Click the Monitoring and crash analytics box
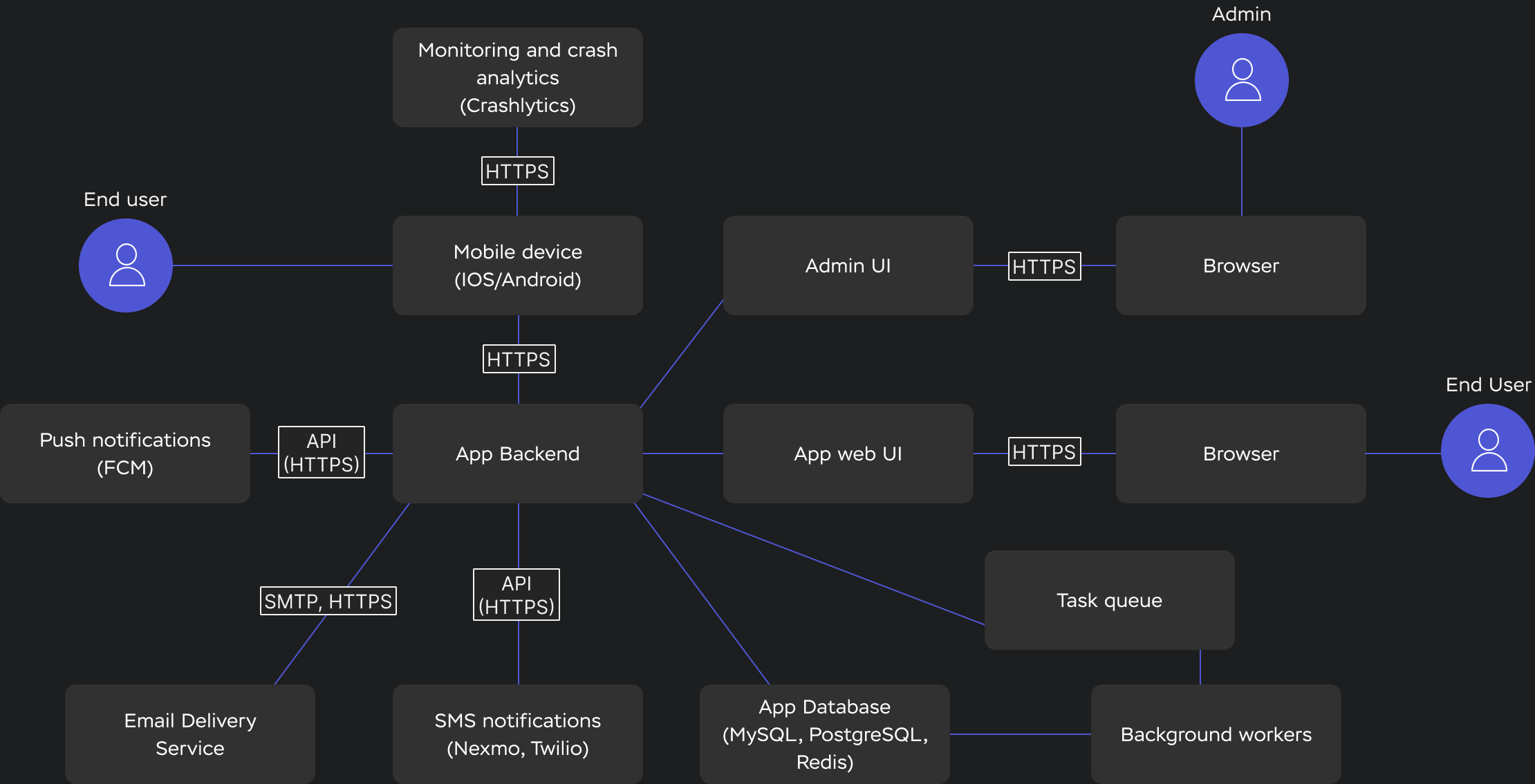 pyautogui.click(x=517, y=77)
